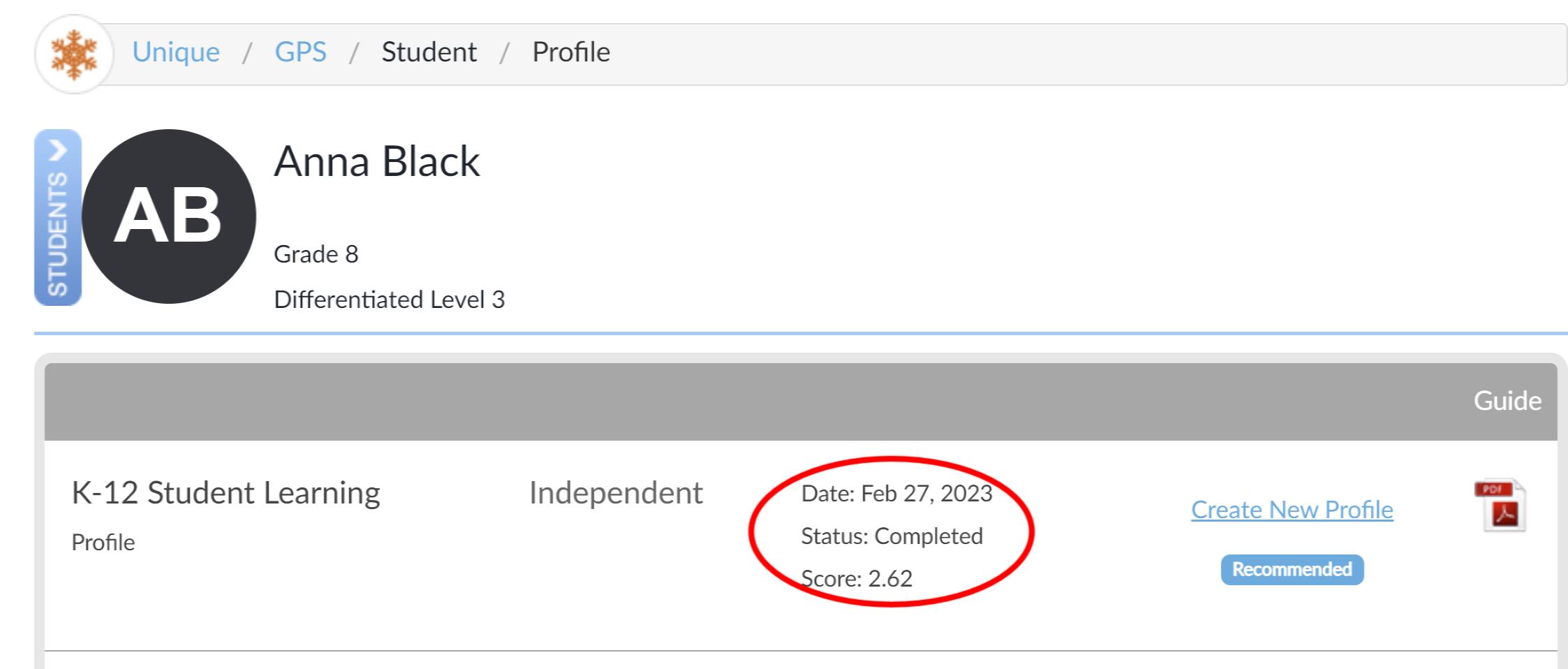Click the Recommended badge
This screenshot has height=669, width=1568.
pos(1292,570)
